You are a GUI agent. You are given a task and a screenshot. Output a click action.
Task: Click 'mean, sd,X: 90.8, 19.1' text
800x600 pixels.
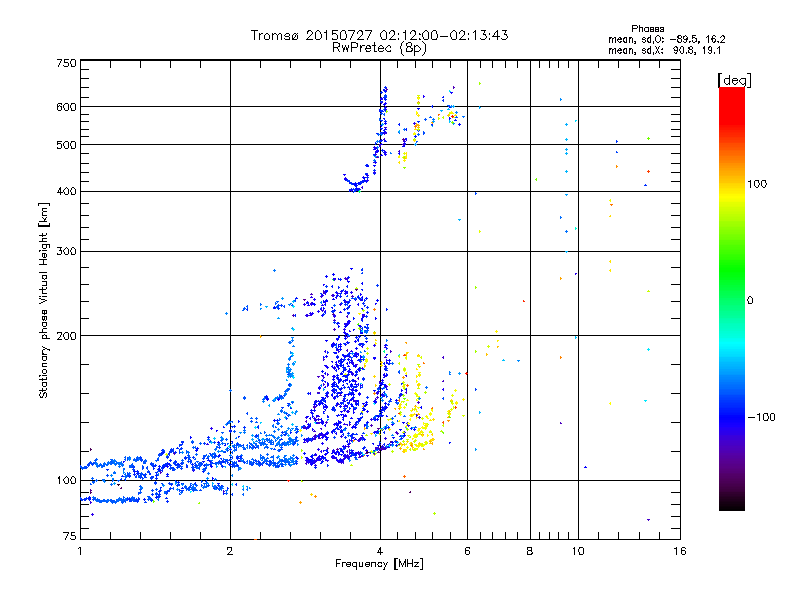[664, 51]
